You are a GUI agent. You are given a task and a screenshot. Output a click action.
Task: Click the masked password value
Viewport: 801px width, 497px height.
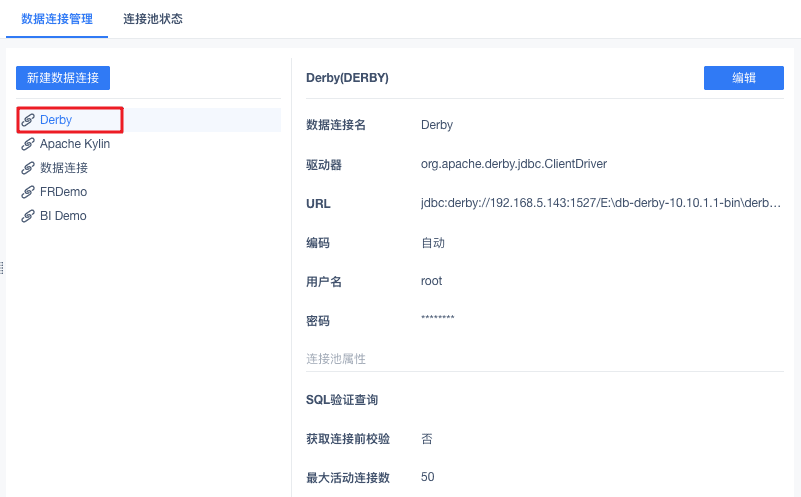438,319
